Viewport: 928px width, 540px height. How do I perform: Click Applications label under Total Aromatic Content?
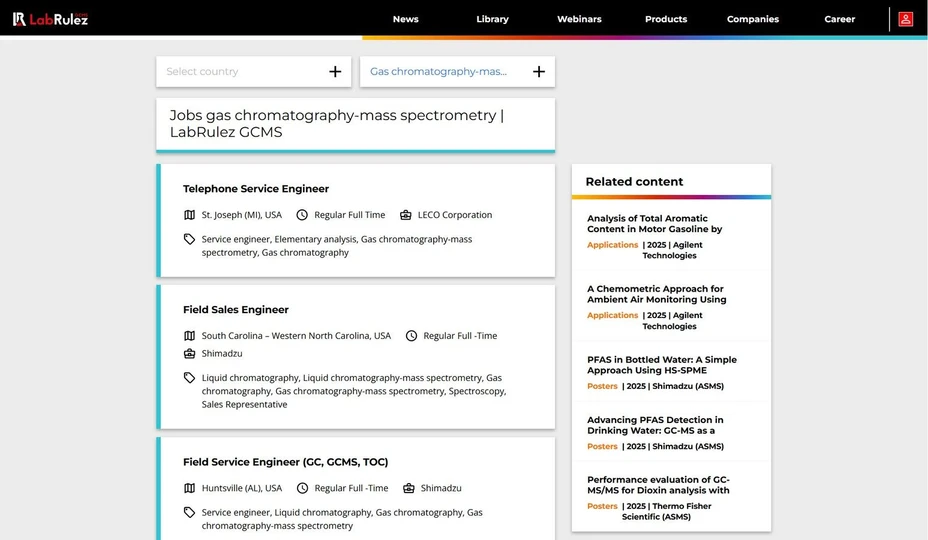[612, 245]
